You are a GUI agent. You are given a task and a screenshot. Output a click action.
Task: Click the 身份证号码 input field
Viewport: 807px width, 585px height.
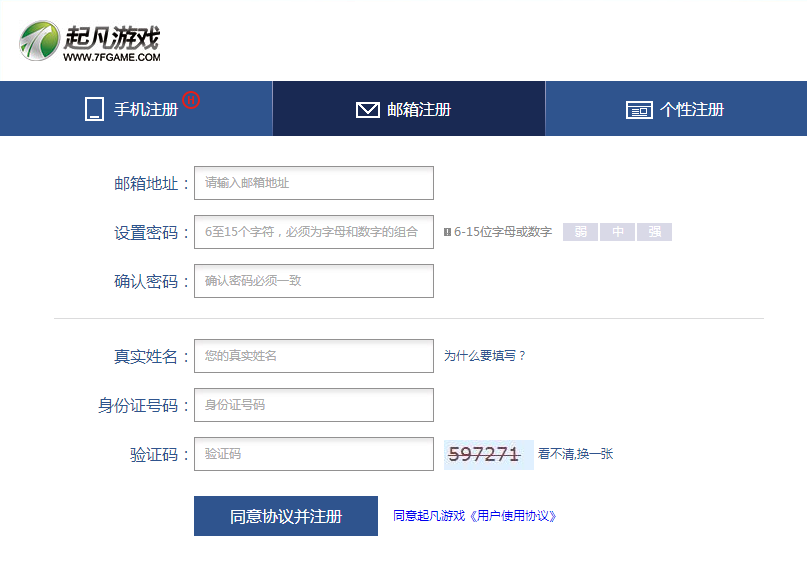tap(313, 405)
